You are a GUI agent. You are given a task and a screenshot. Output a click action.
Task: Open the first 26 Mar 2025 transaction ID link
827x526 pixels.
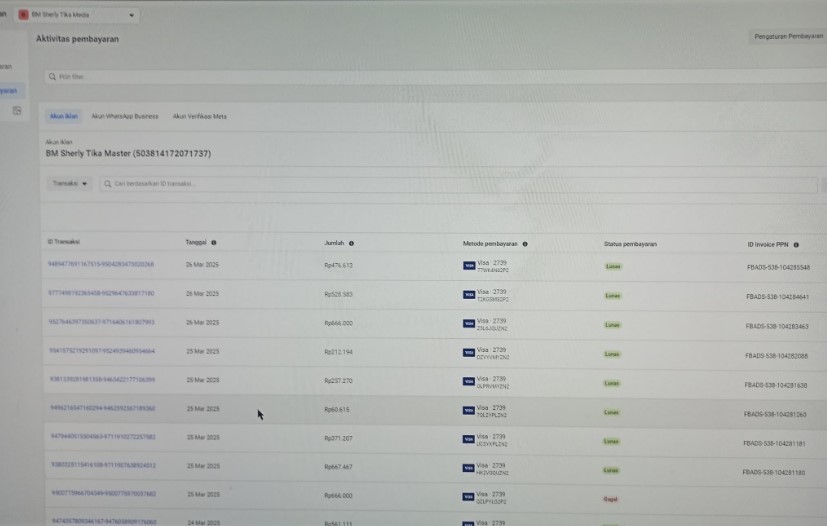(x=100, y=265)
